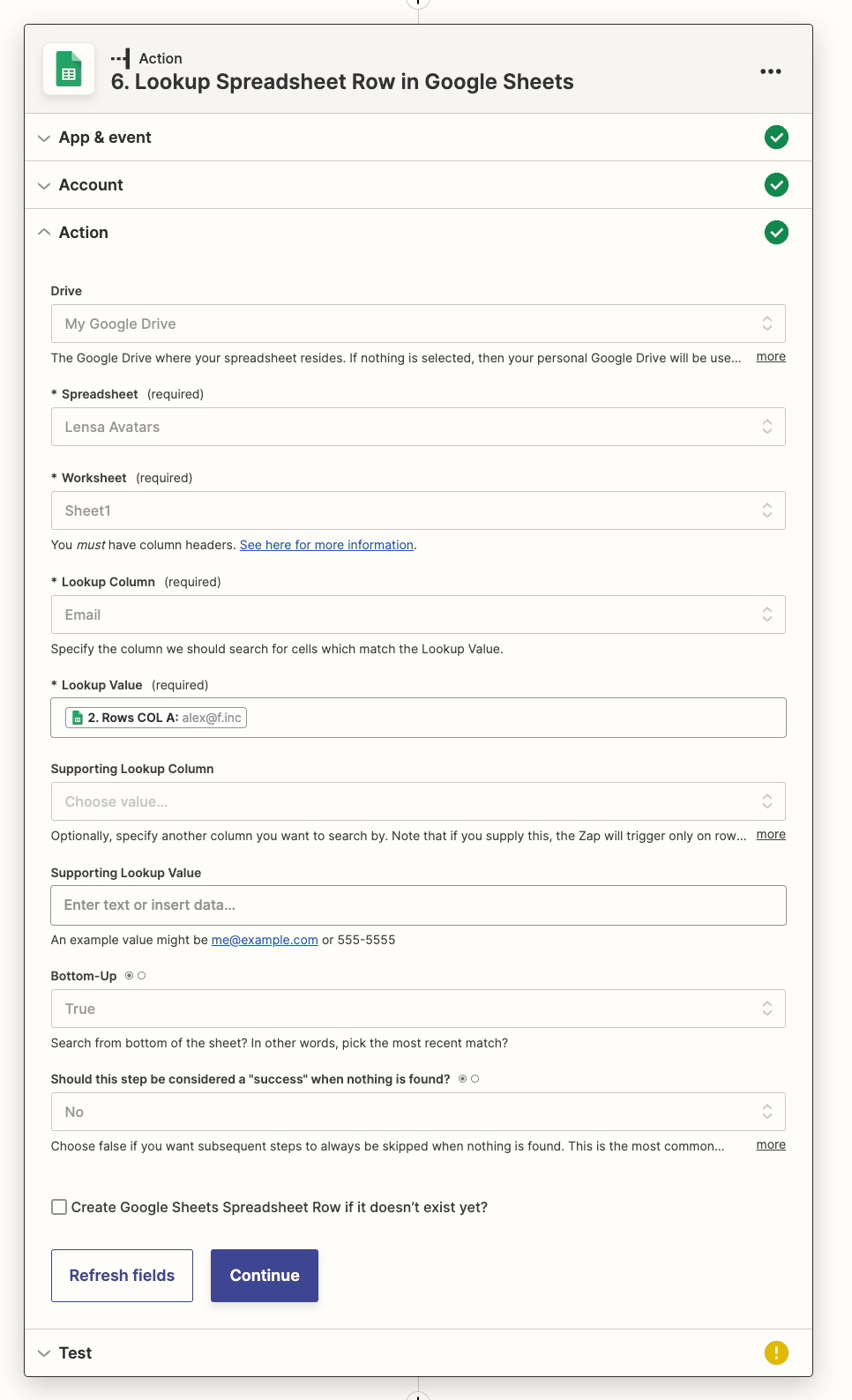This screenshot has height=1400, width=852.
Task: Check Create Google Sheets Spreadsheet Row checkbox
Action: coord(59,1207)
